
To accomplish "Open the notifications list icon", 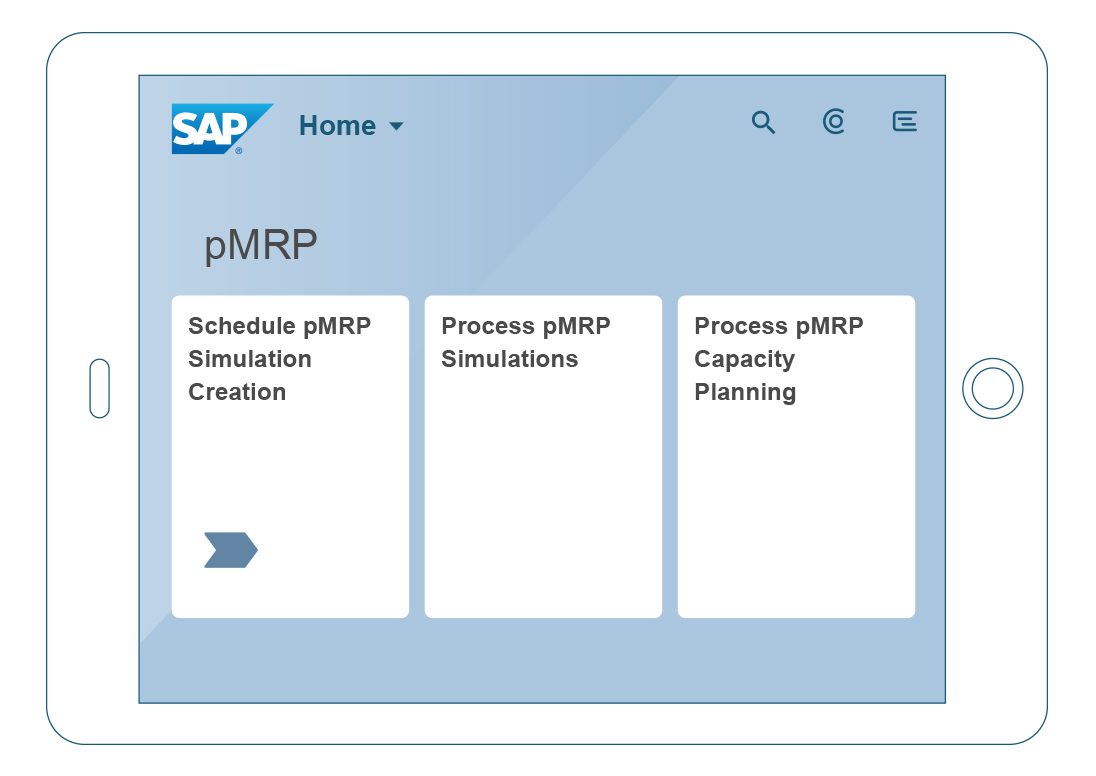I will 904,122.
